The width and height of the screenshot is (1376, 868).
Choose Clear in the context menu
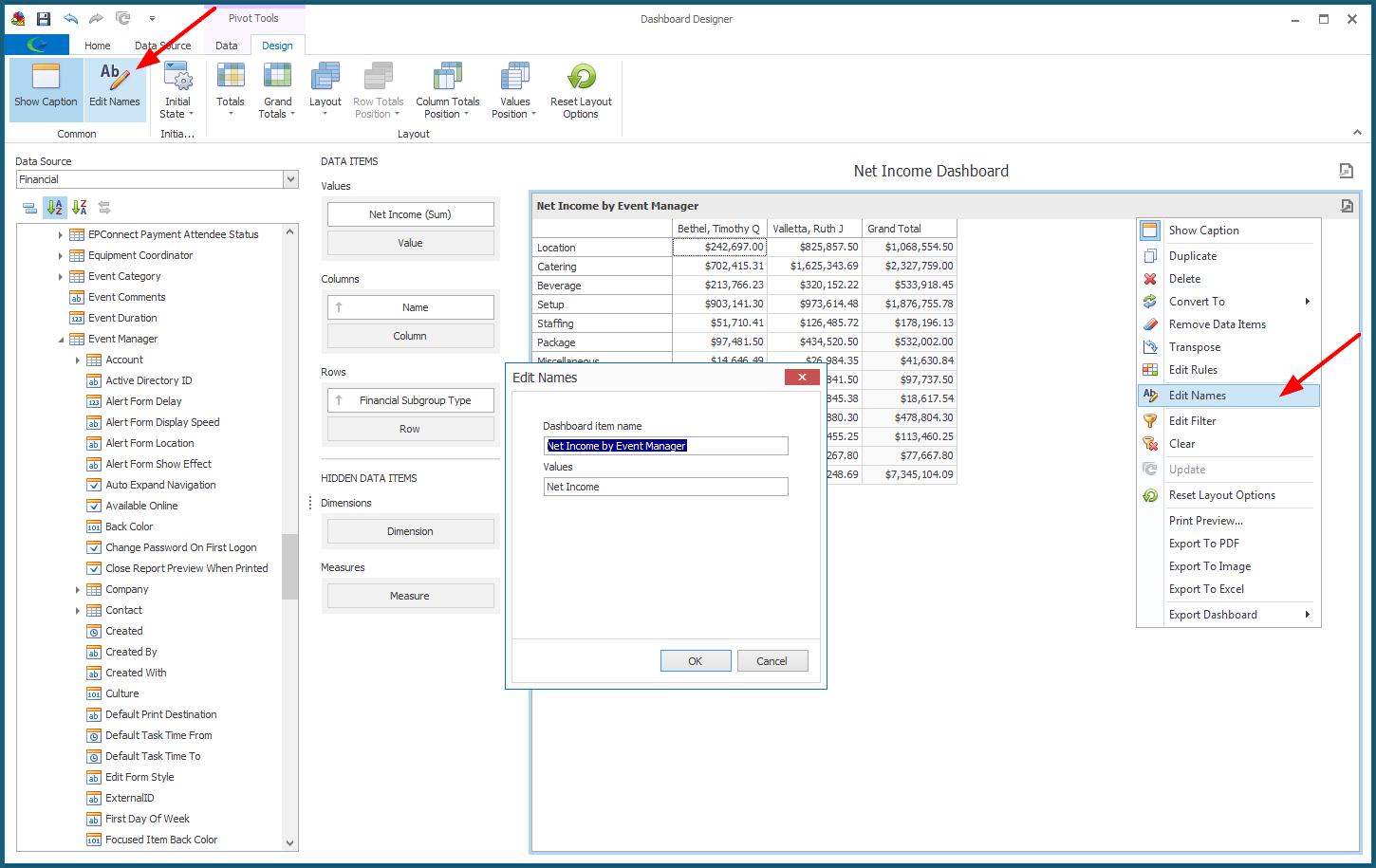[1229, 444]
